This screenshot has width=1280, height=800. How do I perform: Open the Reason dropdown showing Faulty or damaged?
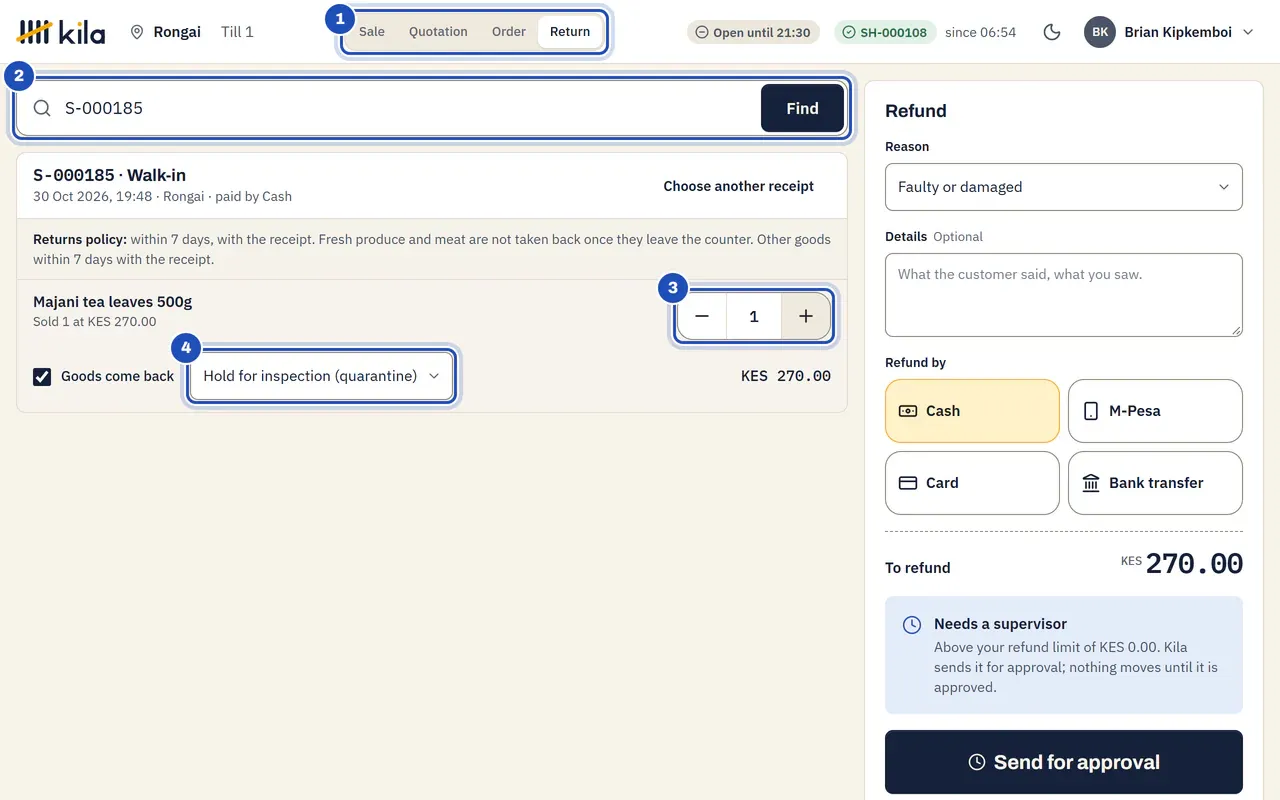click(x=1064, y=187)
